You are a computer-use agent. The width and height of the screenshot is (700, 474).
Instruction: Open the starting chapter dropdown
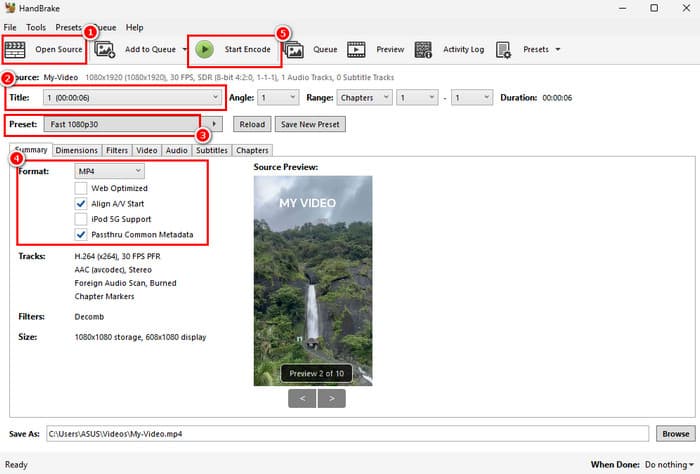417,97
